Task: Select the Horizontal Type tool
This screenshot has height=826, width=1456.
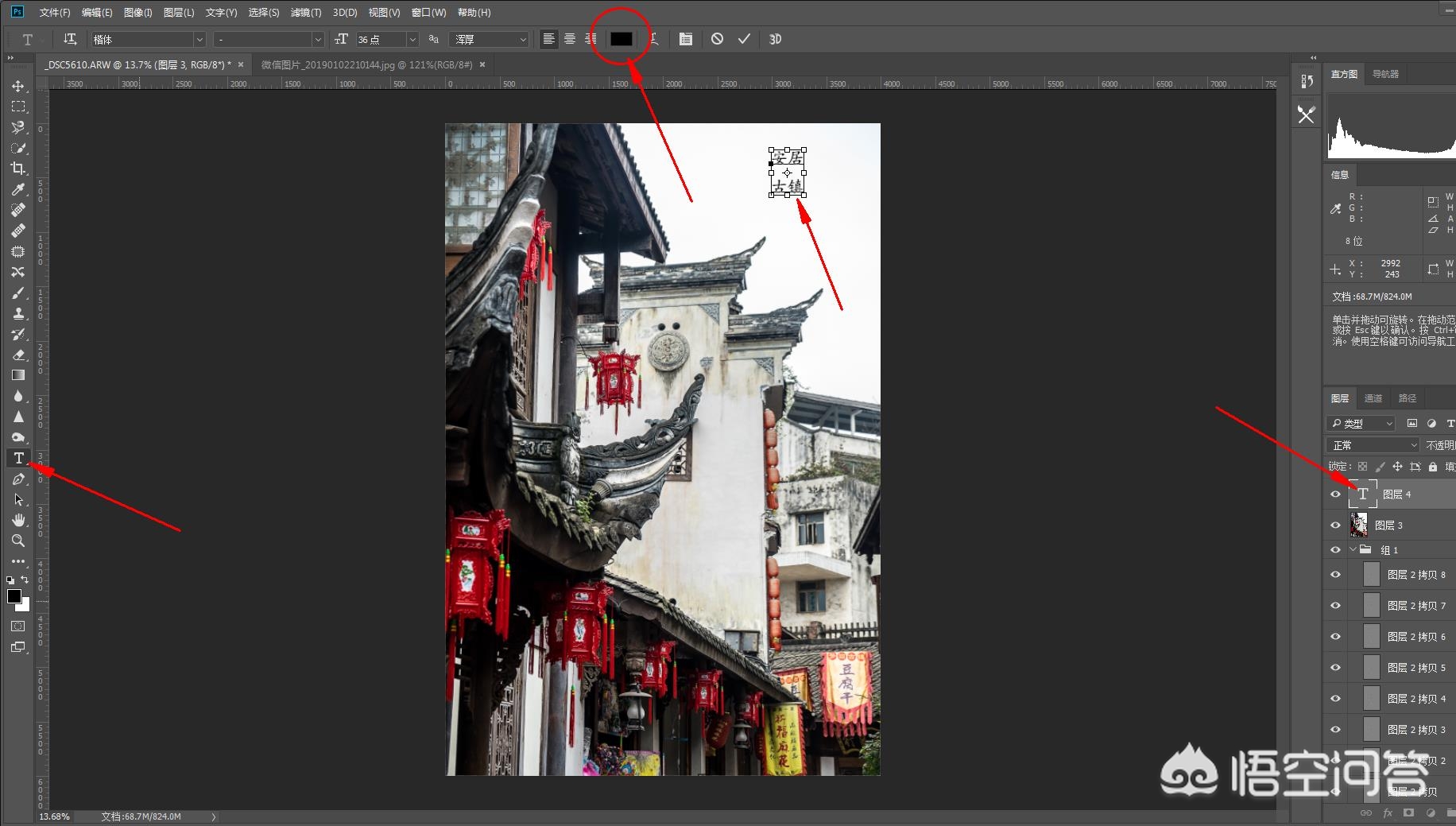Action: coord(18,458)
